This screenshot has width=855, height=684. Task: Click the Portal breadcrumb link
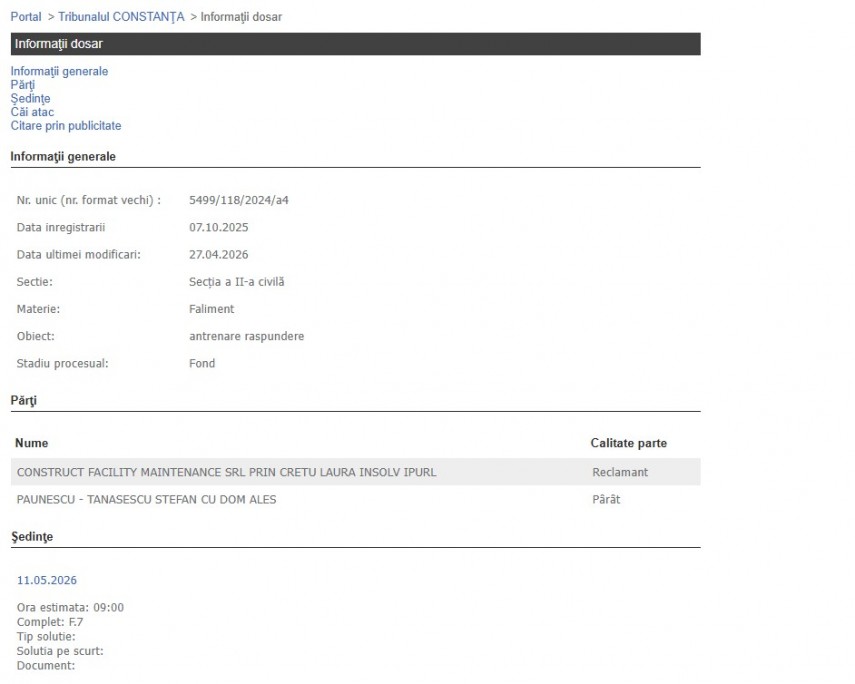pos(26,17)
